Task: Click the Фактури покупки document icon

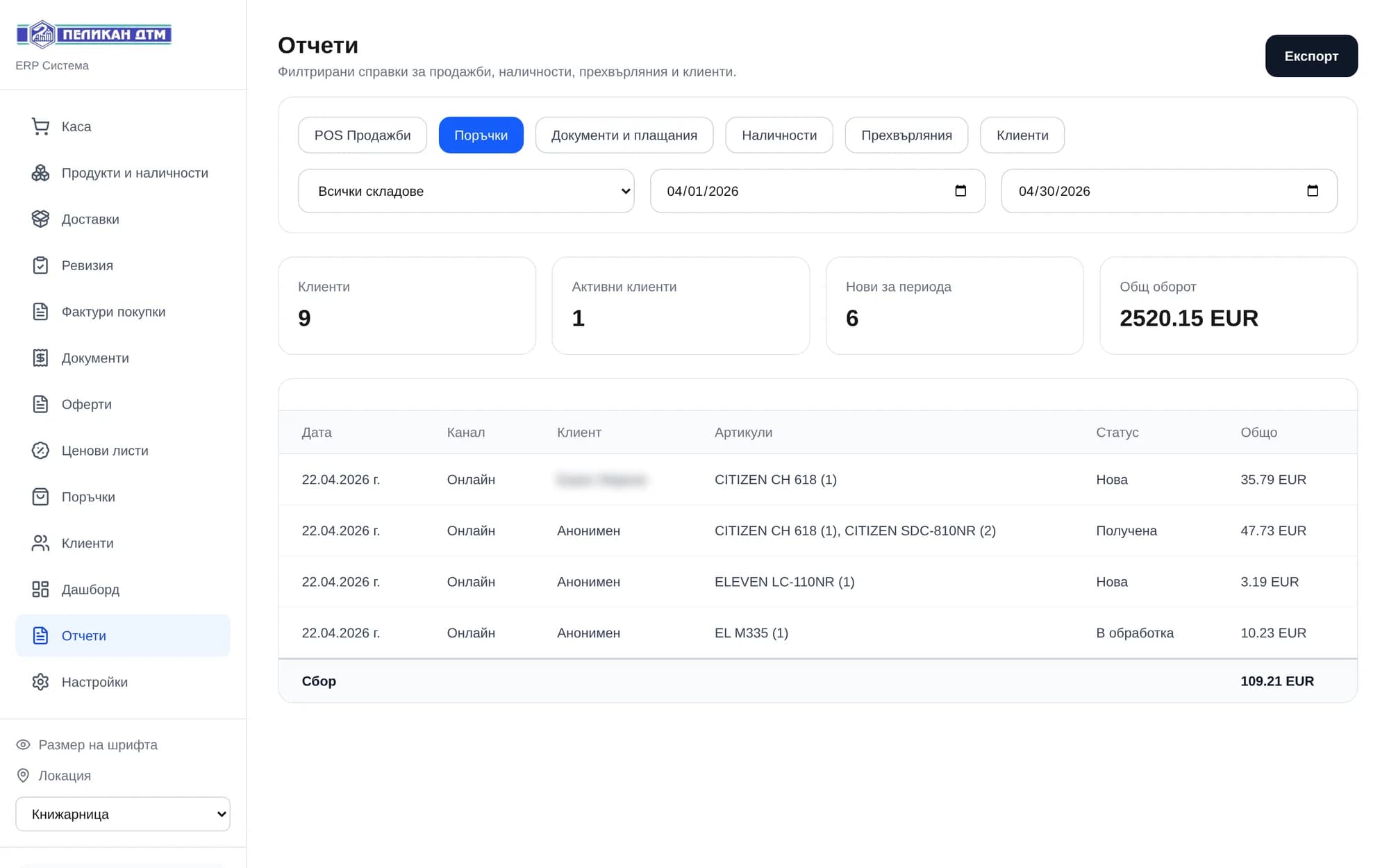Action: point(40,312)
